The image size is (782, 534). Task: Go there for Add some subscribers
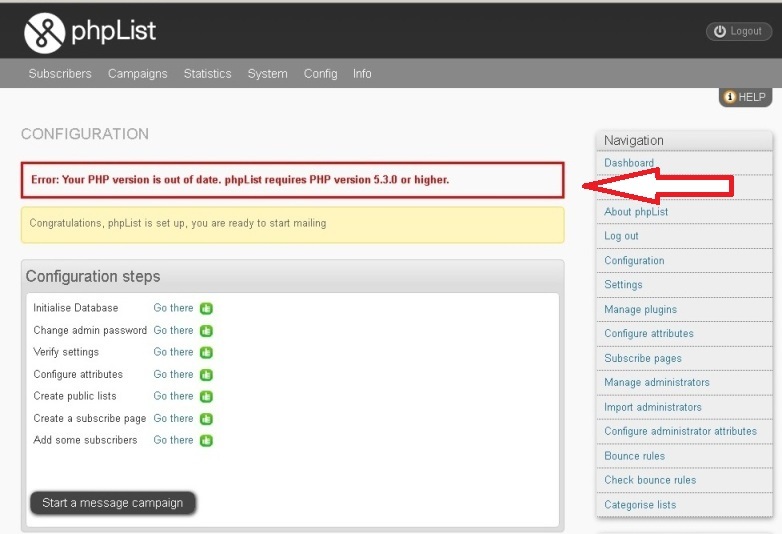(173, 440)
